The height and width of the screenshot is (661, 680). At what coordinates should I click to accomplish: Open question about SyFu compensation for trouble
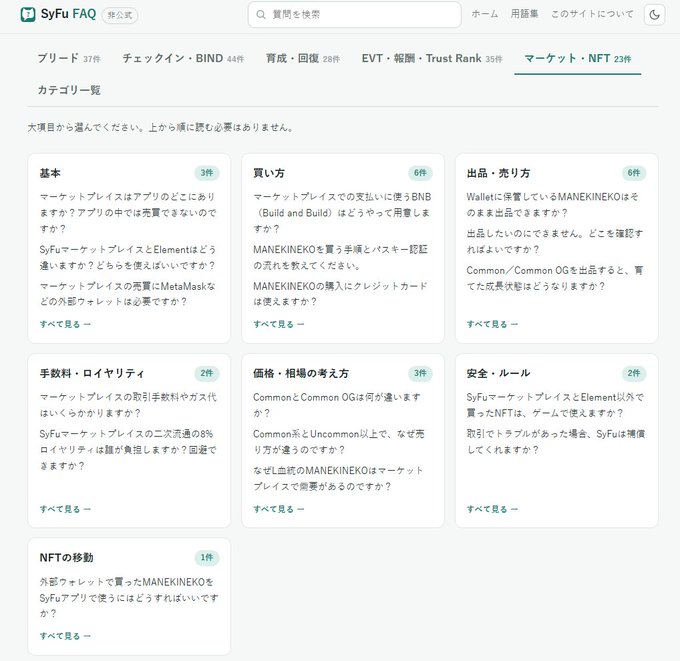[556, 442]
